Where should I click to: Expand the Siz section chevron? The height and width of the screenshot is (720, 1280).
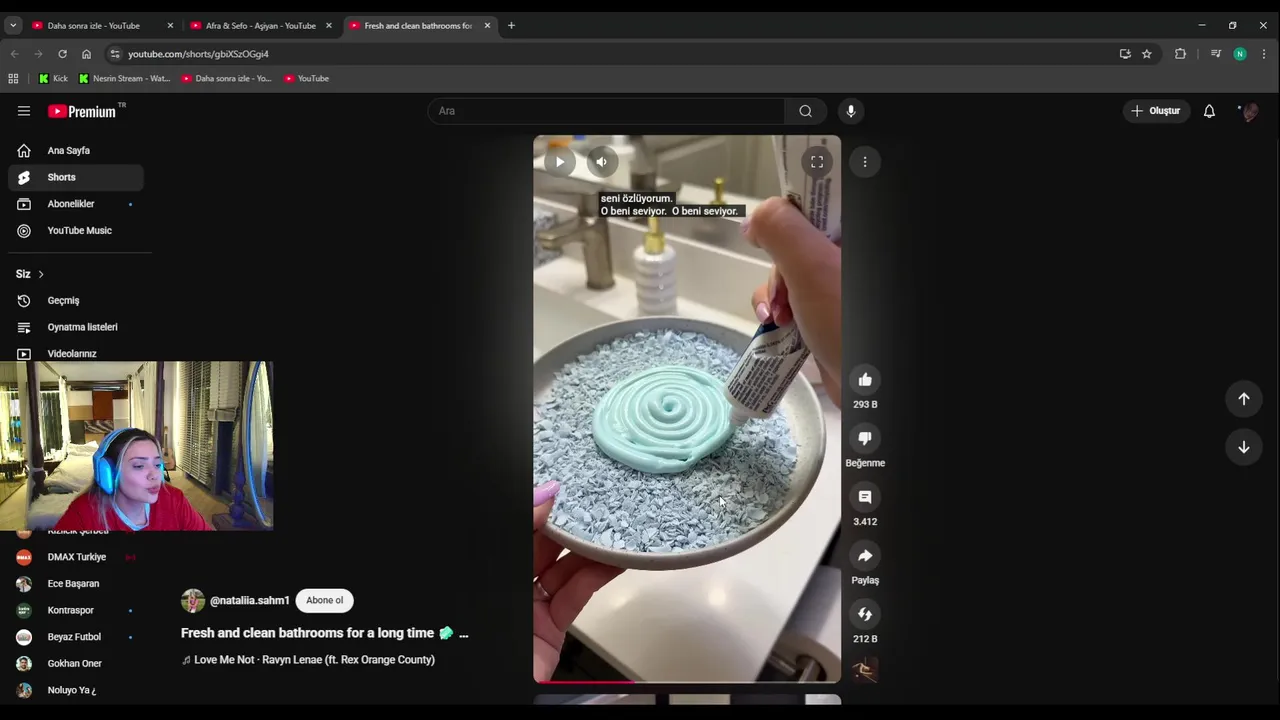41,274
